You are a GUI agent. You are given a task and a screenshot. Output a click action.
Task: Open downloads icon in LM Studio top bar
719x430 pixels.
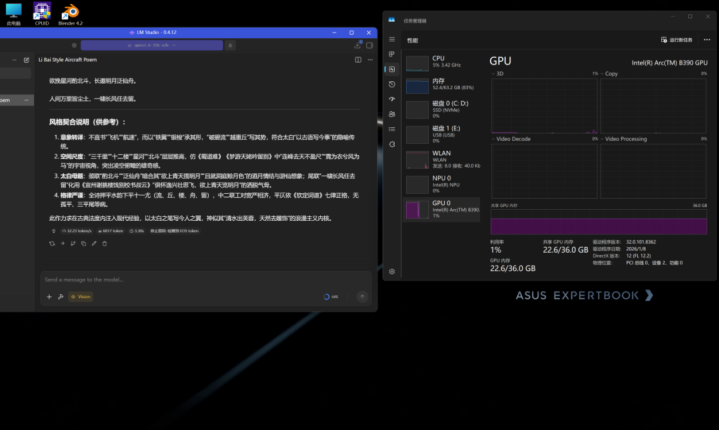357,45
